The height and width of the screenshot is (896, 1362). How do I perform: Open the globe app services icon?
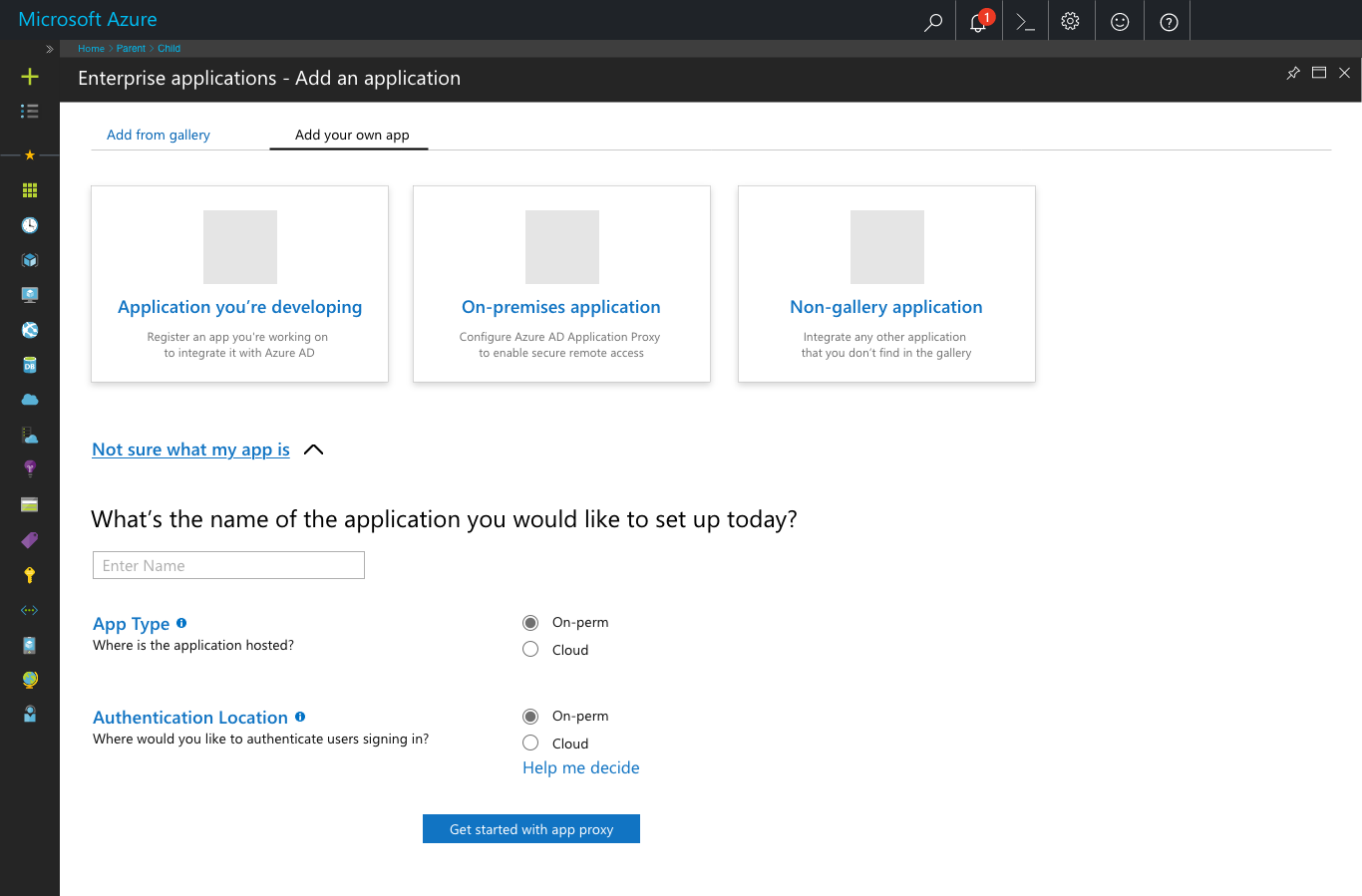tap(30, 330)
